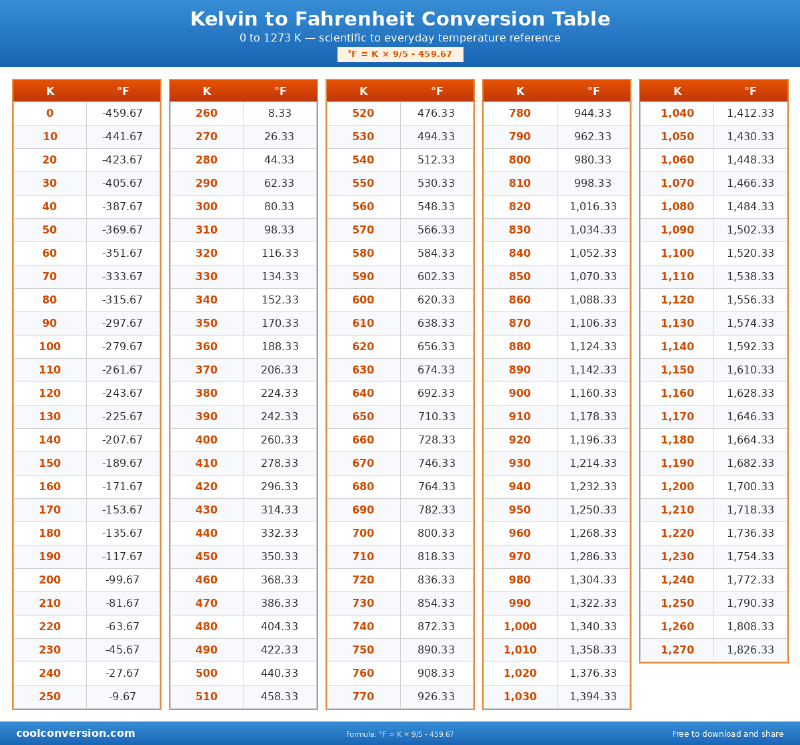
Task: Click Fahrenheit value 350.33
Action: pyautogui.click(x=280, y=557)
